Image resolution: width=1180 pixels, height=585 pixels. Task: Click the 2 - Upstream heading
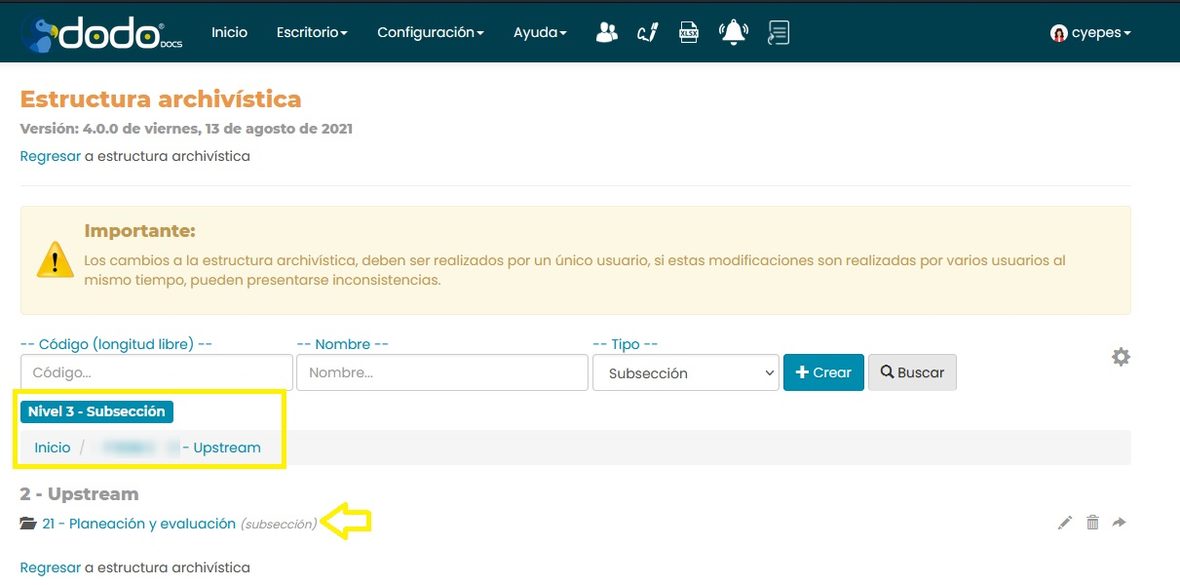click(x=79, y=494)
